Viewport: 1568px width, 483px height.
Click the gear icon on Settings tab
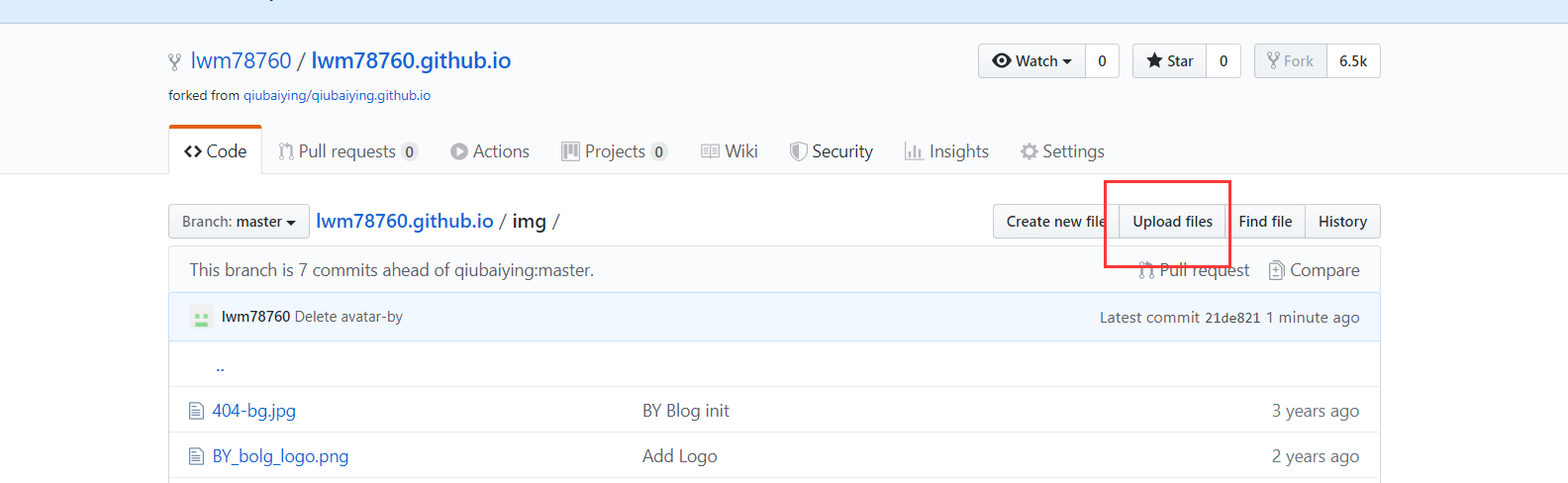[x=1029, y=151]
